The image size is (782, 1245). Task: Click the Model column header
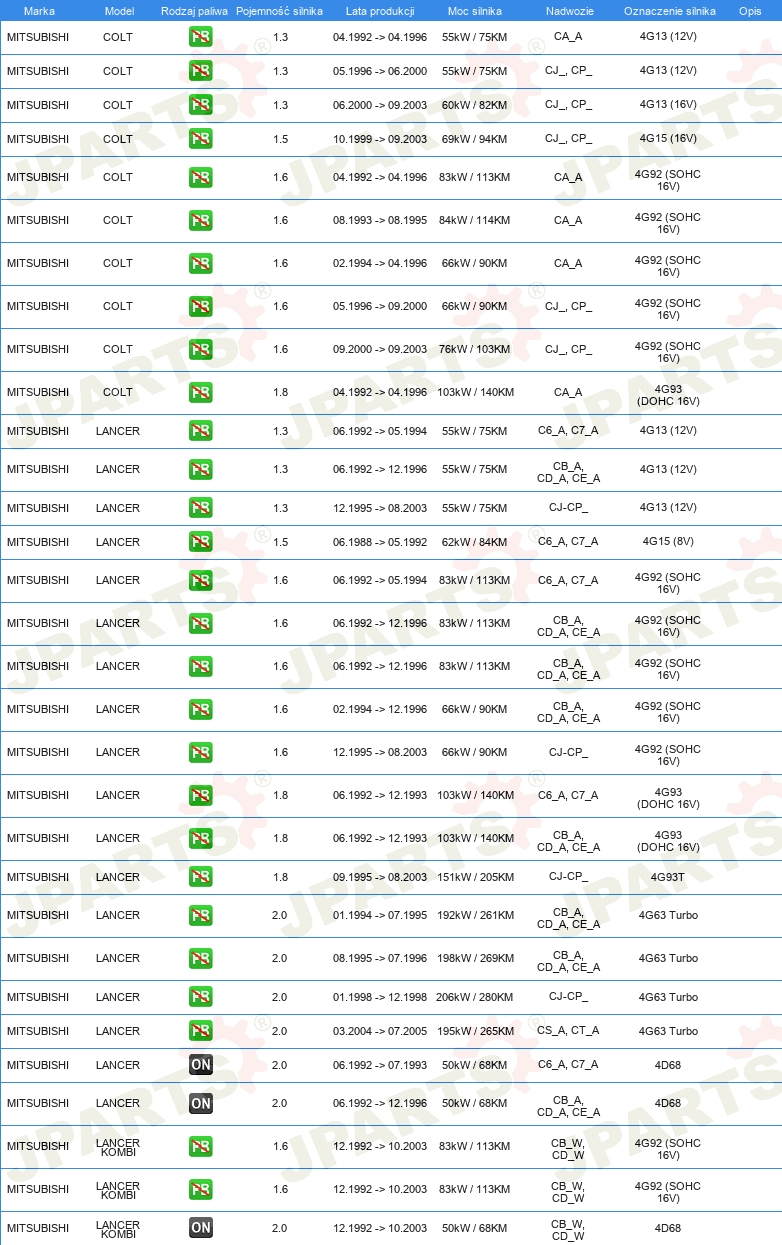120,10
